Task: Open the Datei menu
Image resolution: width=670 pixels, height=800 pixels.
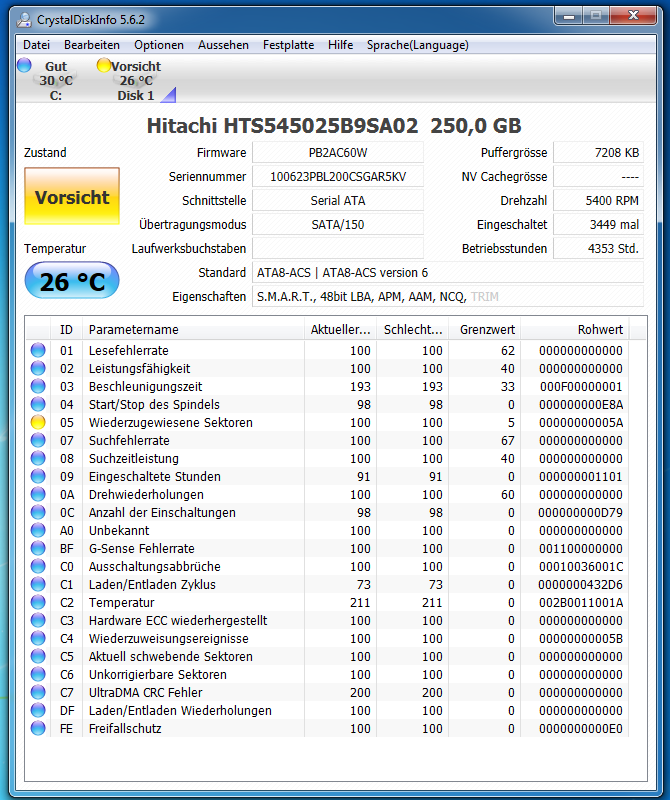Action: [x=36, y=45]
